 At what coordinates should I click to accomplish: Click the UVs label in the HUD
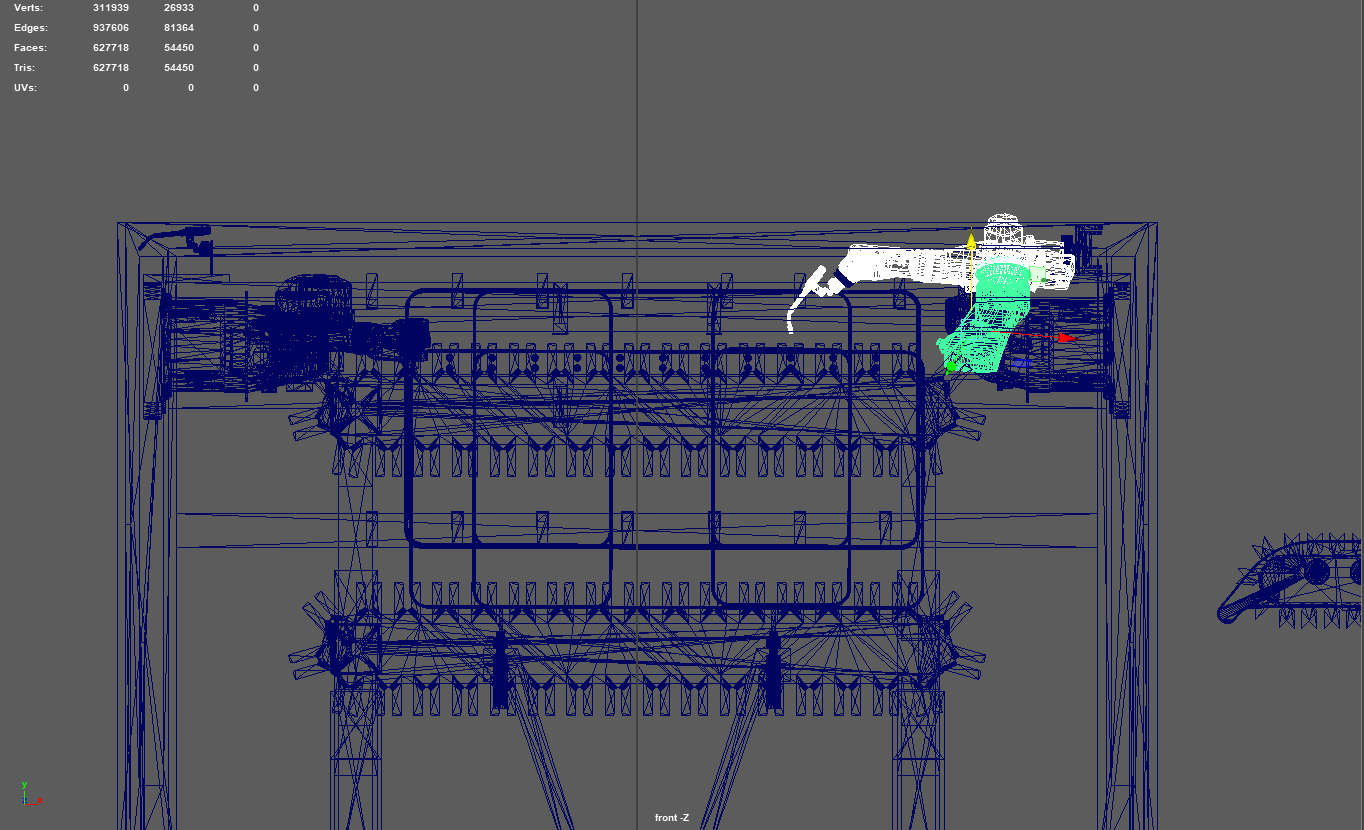point(27,88)
